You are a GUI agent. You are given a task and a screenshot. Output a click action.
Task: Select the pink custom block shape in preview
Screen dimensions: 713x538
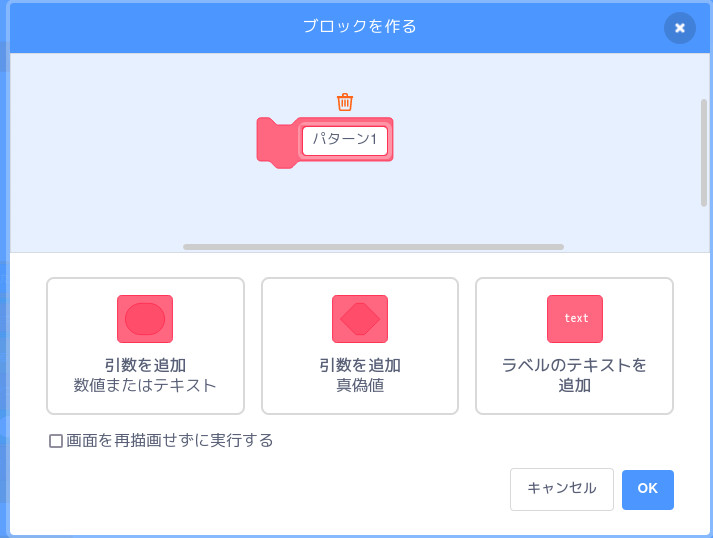[x=277, y=143]
